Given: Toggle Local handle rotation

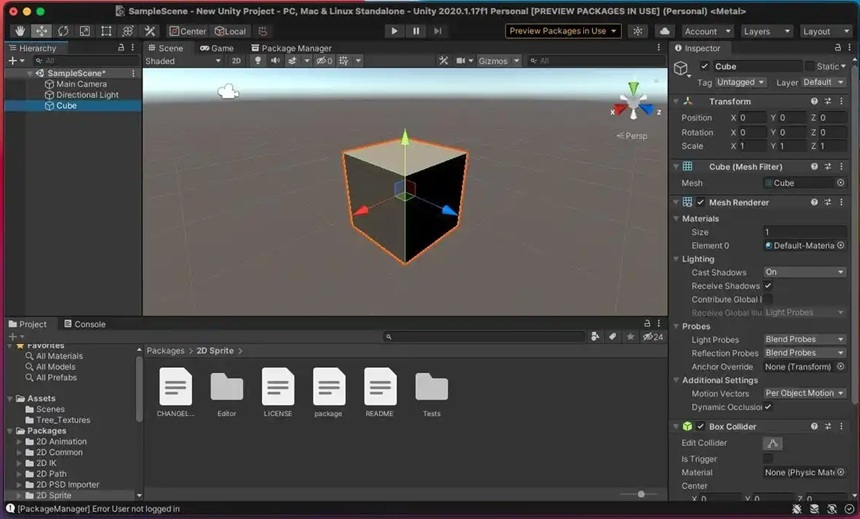Looking at the screenshot, I should click(x=230, y=31).
